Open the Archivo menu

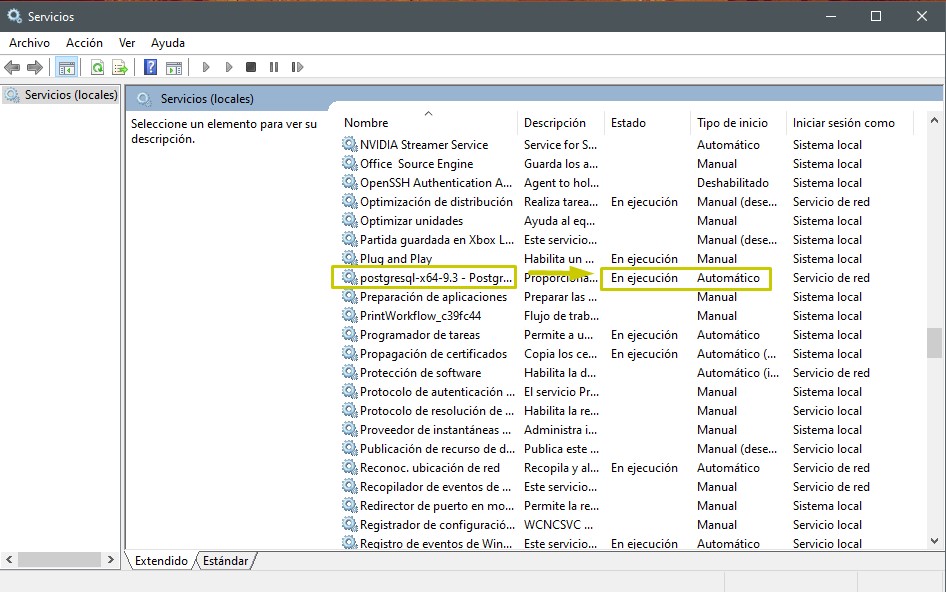click(x=29, y=43)
